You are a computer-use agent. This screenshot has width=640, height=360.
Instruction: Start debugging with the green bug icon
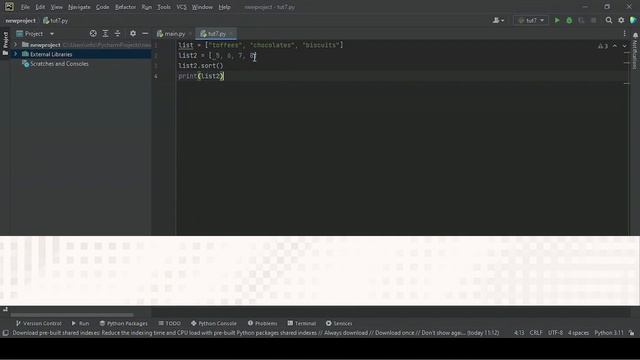[569, 20]
